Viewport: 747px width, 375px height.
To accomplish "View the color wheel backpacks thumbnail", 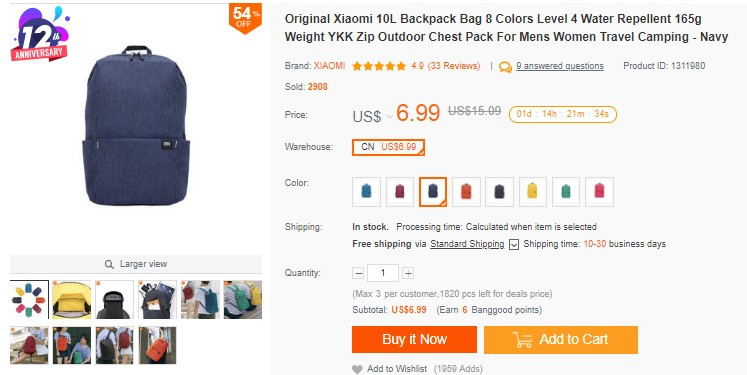I will [29, 299].
